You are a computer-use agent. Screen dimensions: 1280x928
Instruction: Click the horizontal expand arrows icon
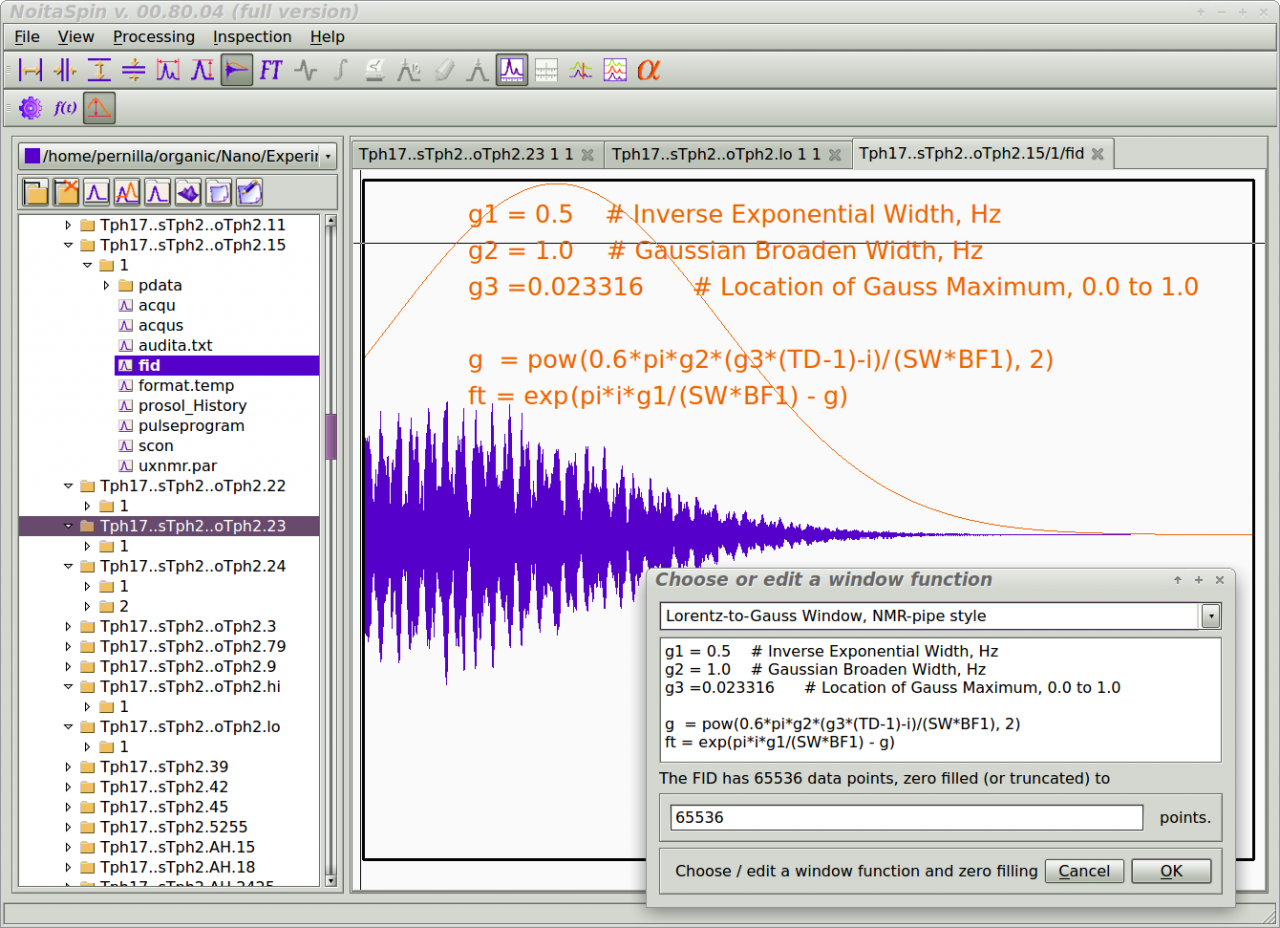31,70
